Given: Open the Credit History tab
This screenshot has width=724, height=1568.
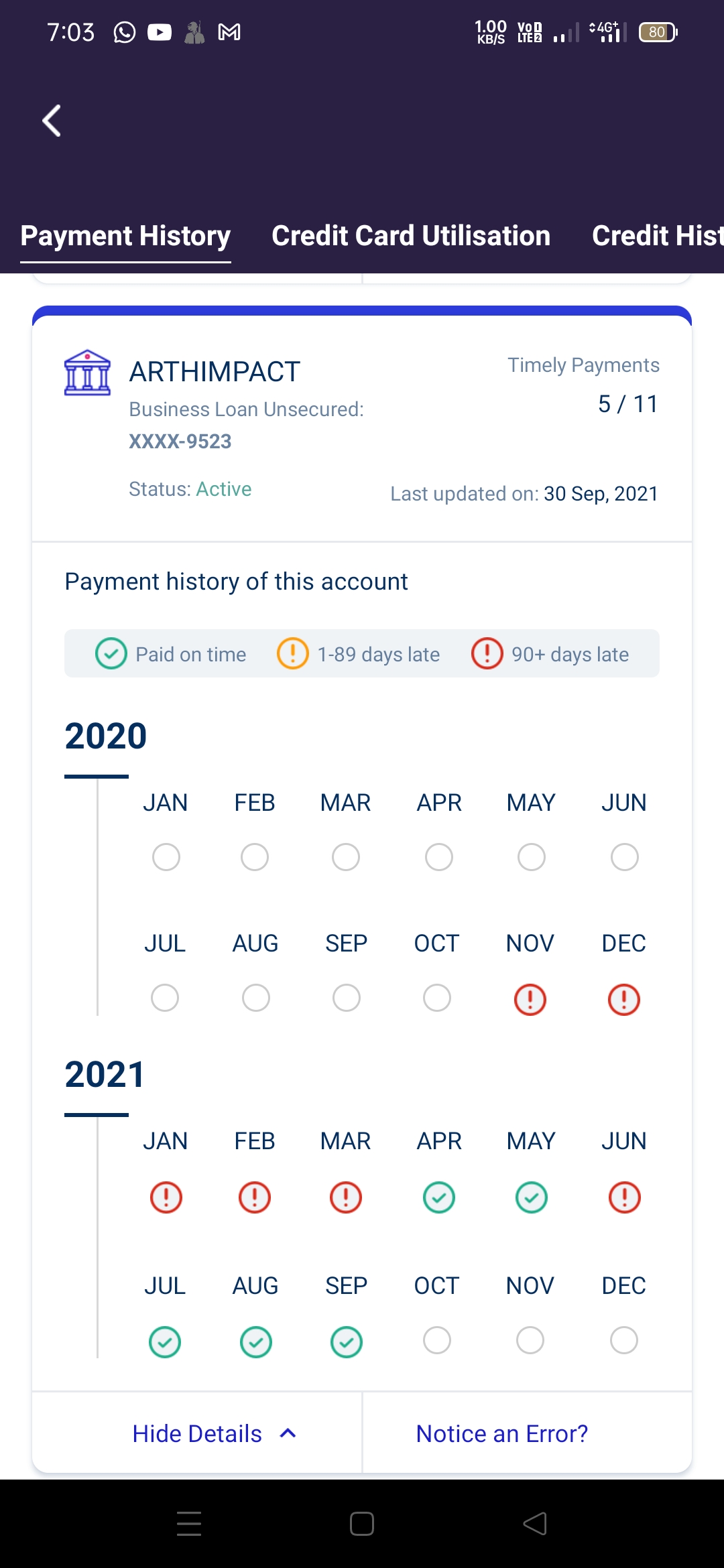Looking at the screenshot, I should pyautogui.click(x=657, y=236).
